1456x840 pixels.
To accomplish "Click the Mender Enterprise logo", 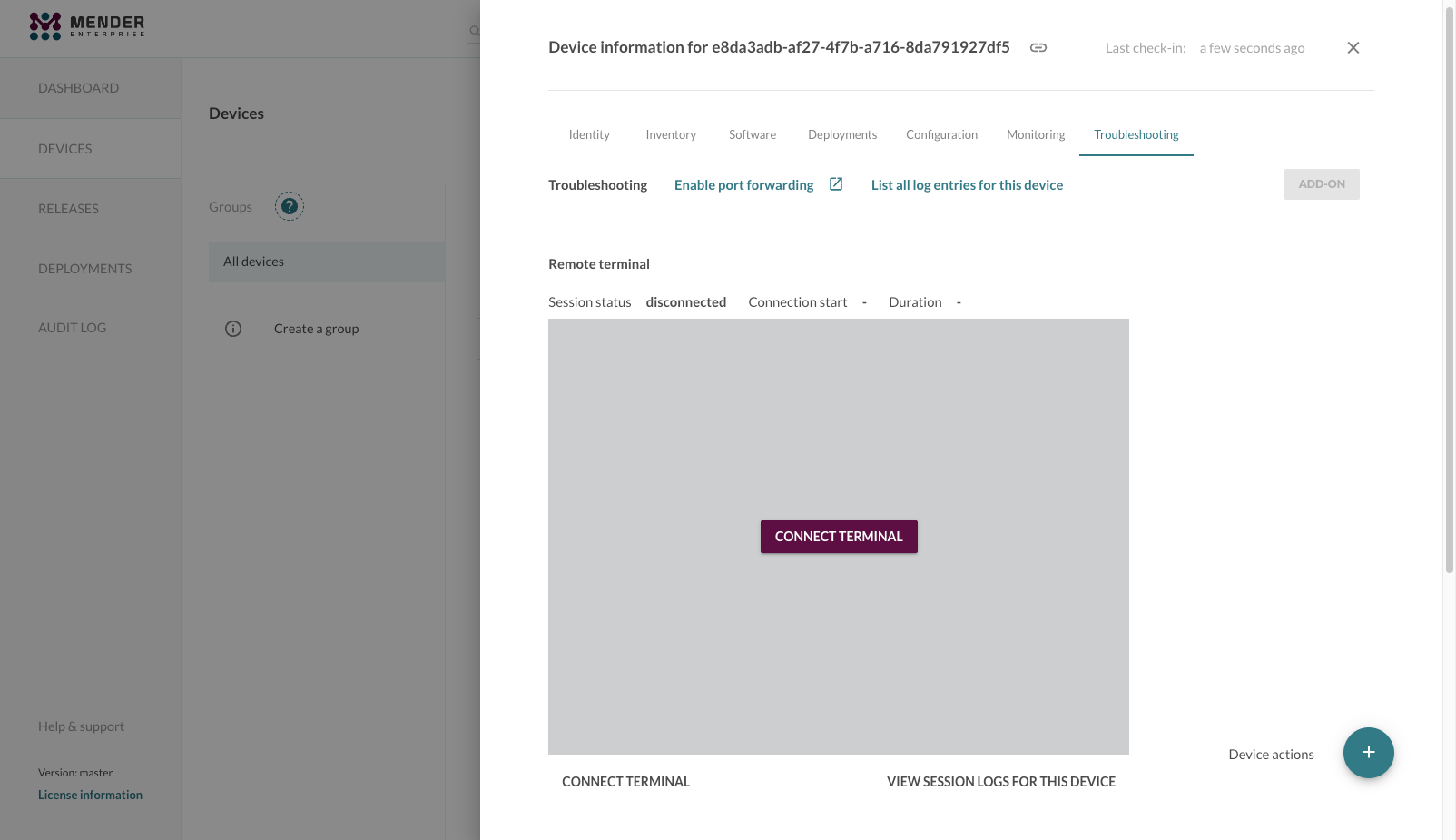I will tap(87, 26).
